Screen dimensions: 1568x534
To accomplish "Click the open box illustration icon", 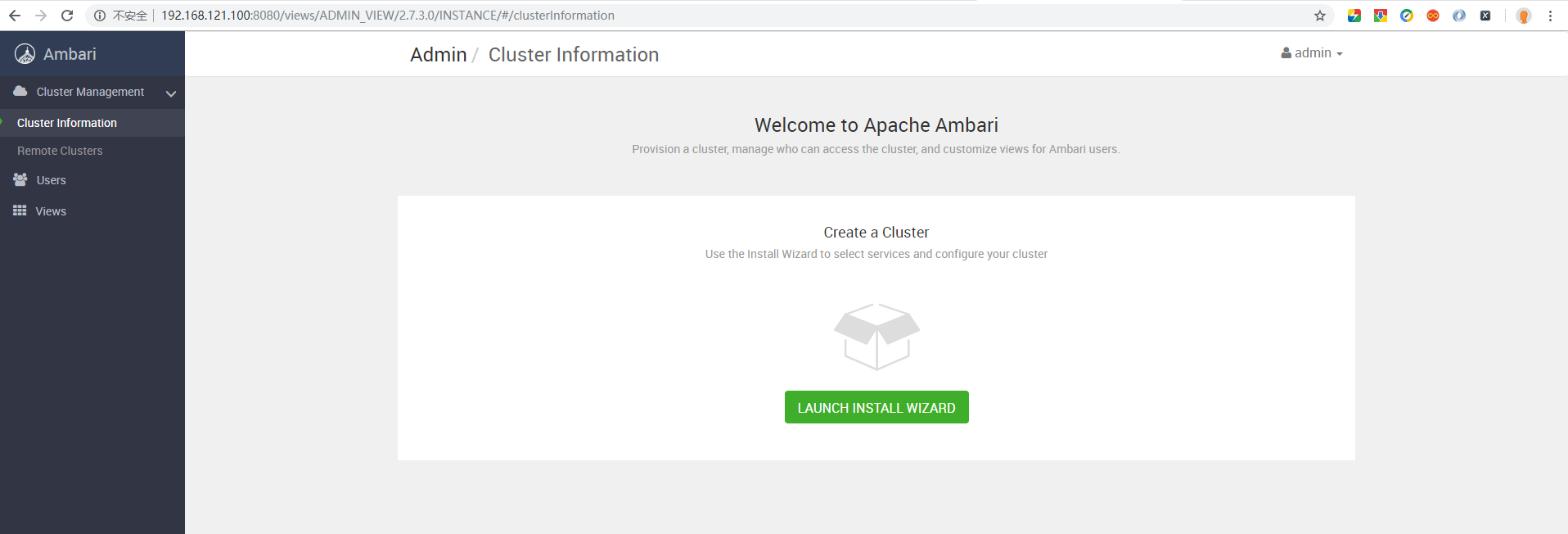I will [x=876, y=337].
